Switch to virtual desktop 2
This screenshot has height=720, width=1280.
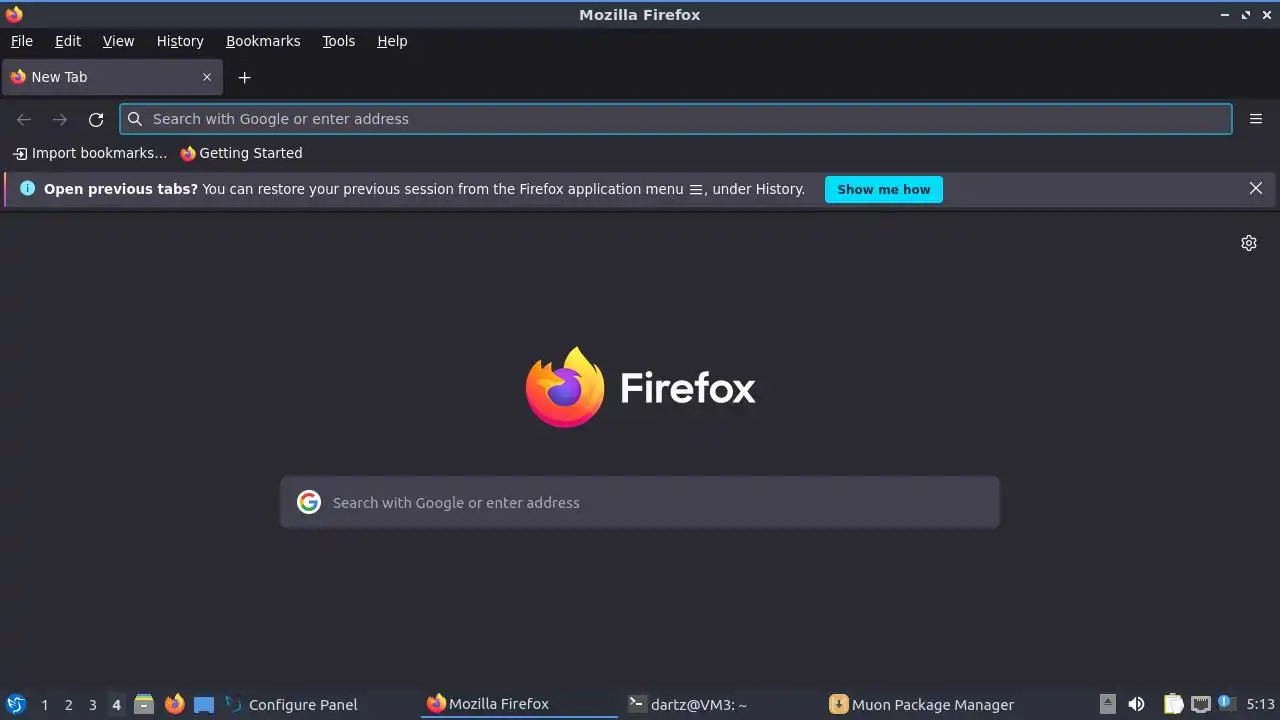(68, 705)
